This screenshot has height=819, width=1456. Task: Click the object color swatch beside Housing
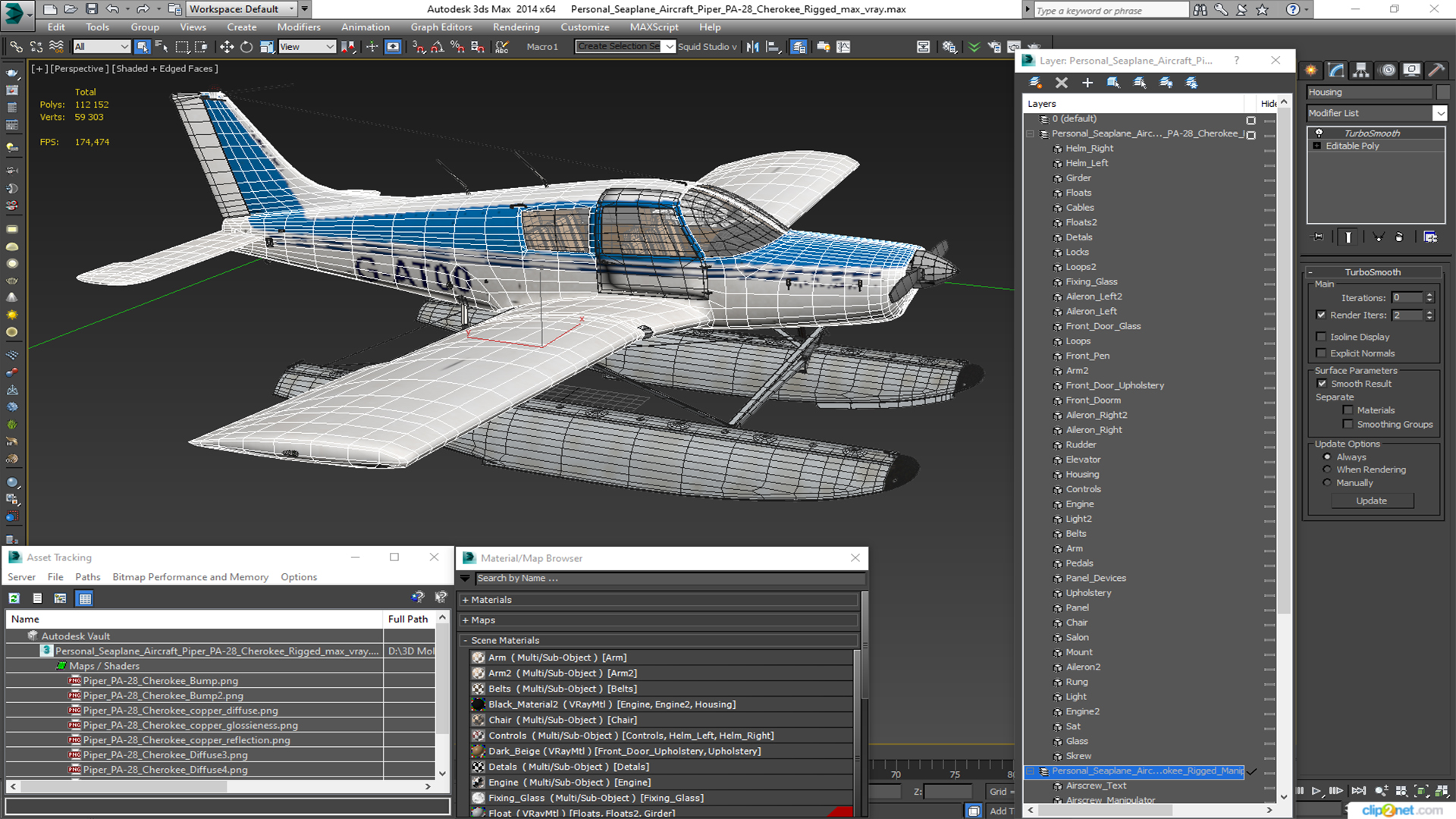tap(1442, 93)
